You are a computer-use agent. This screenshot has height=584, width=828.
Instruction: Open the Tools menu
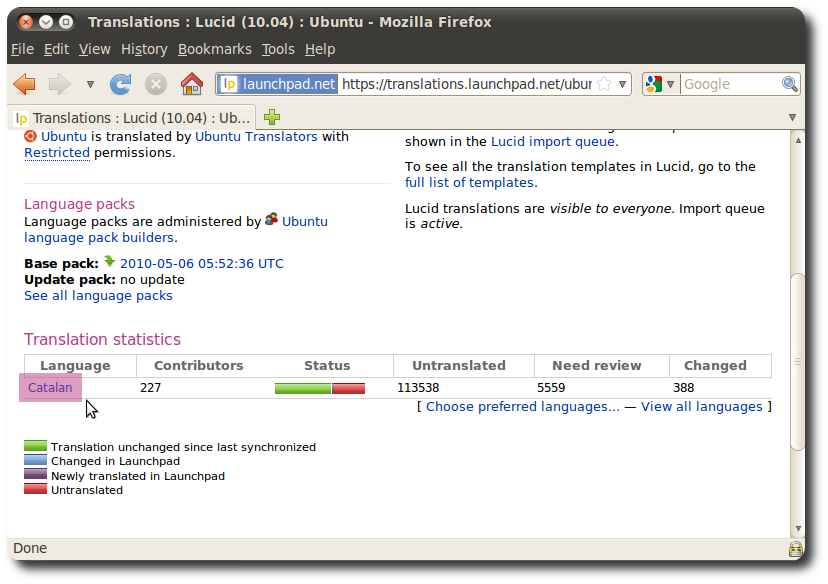278,49
